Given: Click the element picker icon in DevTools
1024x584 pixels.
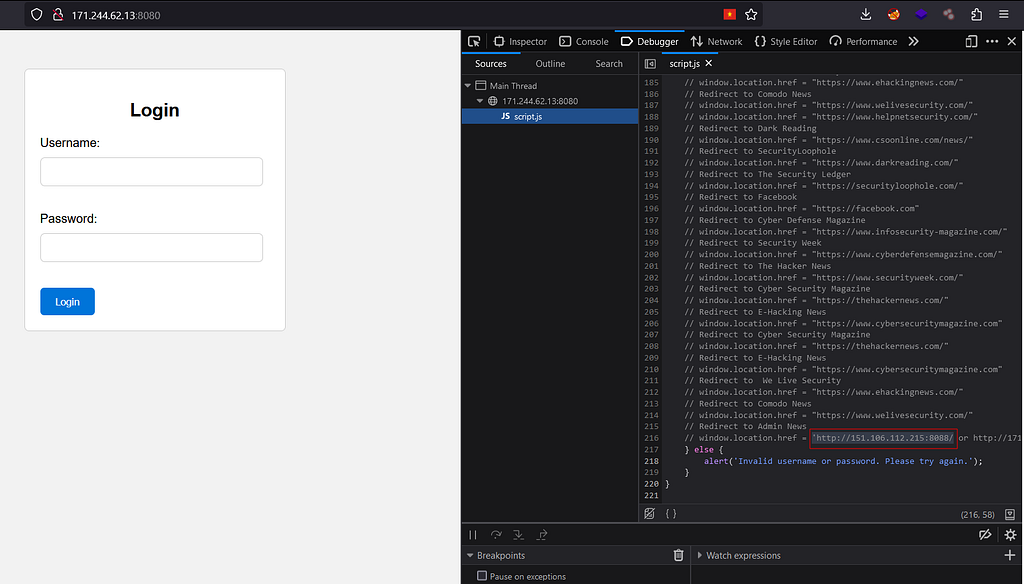Looking at the screenshot, I should click(x=474, y=41).
